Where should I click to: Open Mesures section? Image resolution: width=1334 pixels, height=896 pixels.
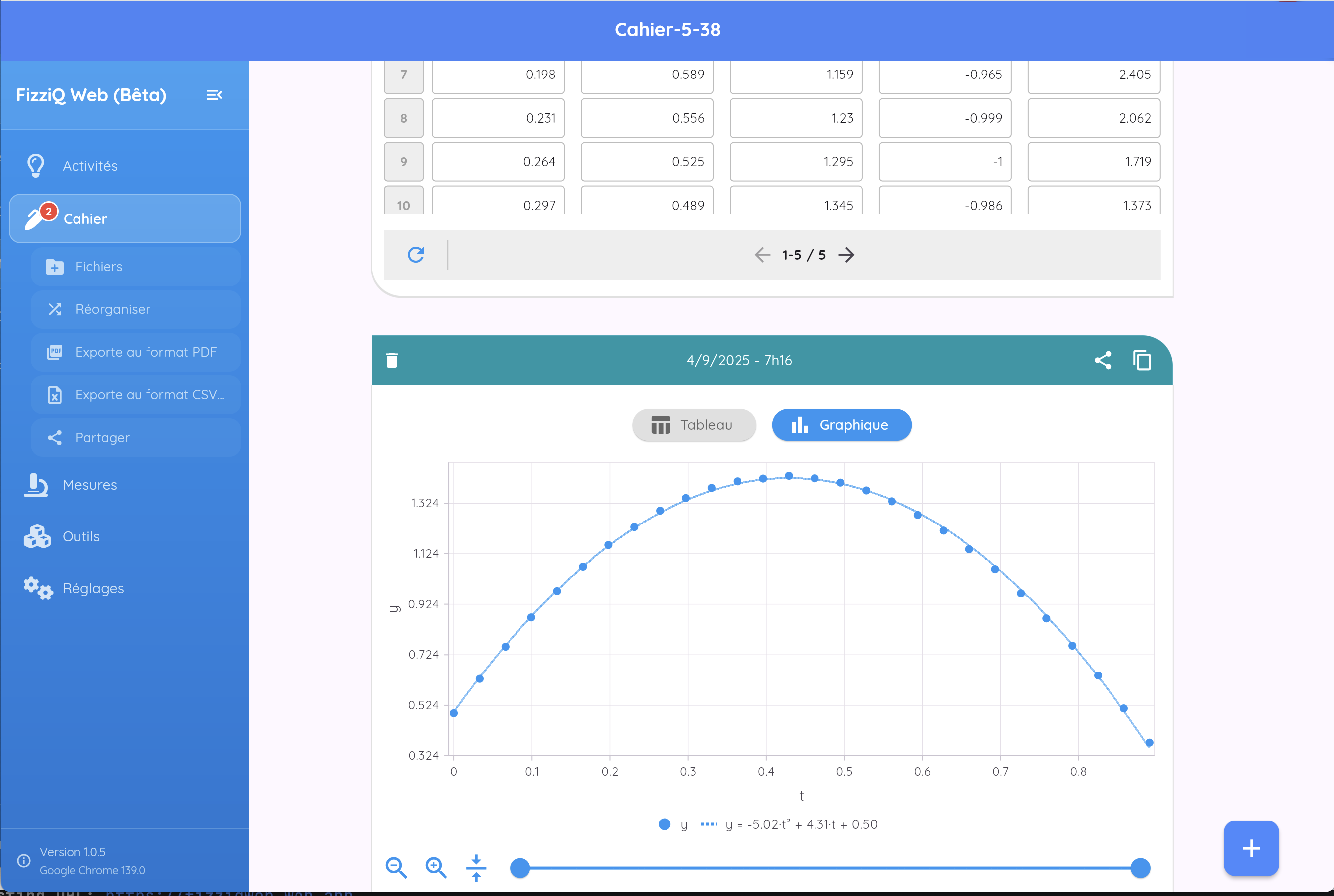click(x=125, y=485)
